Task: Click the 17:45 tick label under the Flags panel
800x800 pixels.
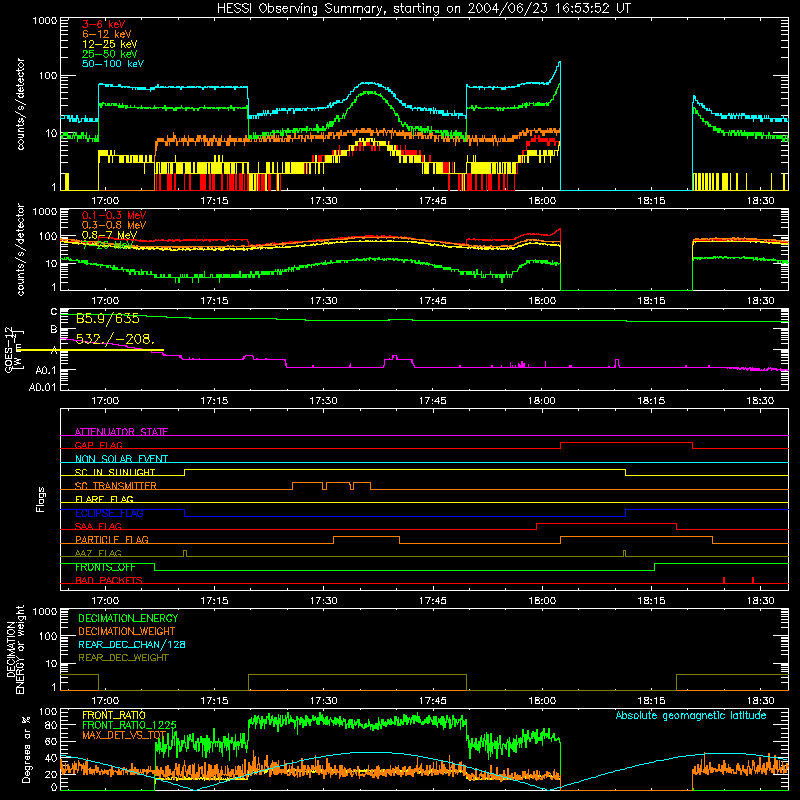Action: click(433, 601)
